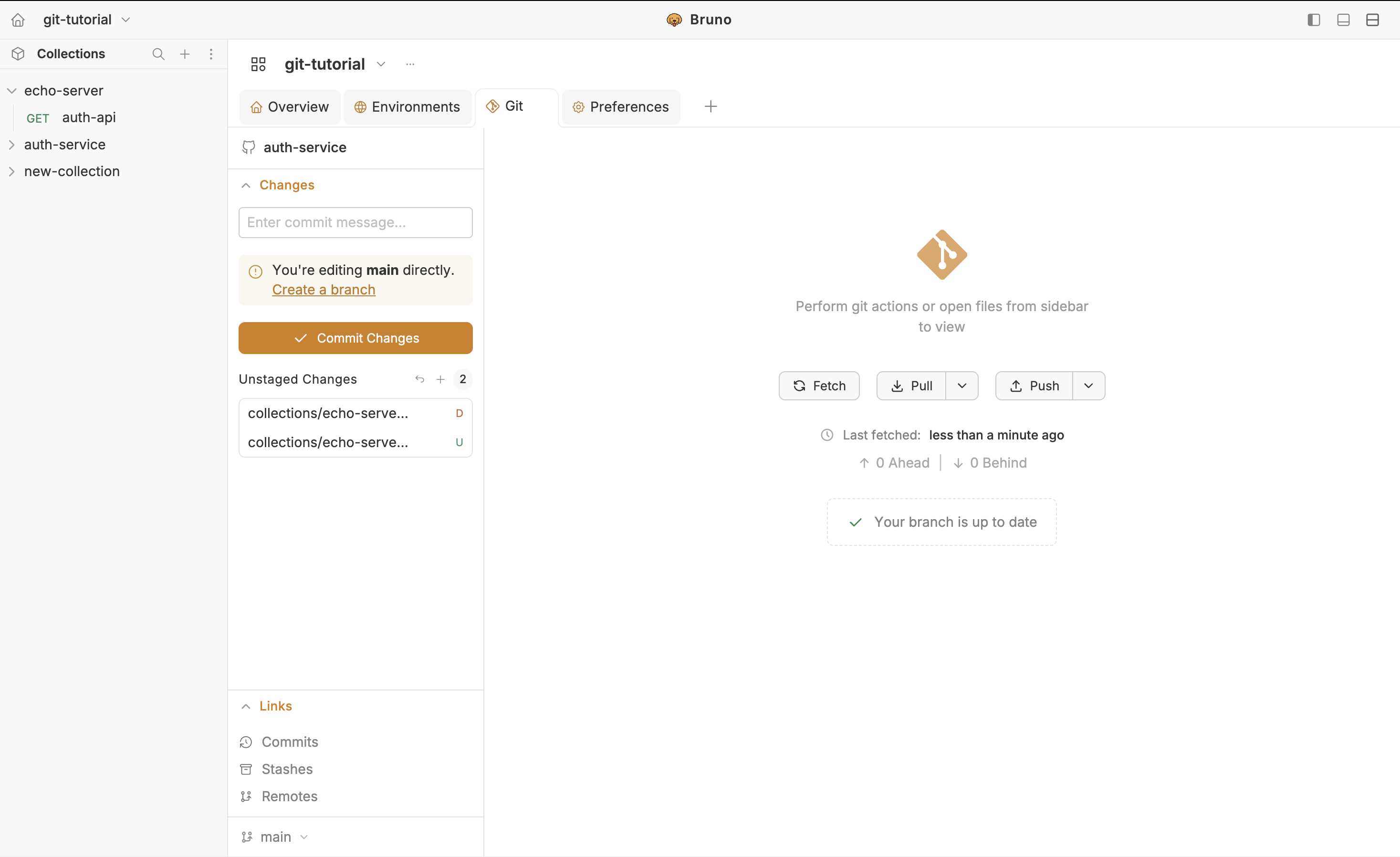Search collections with the magnifier icon
The image size is (1400, 857).
(158, 54)
